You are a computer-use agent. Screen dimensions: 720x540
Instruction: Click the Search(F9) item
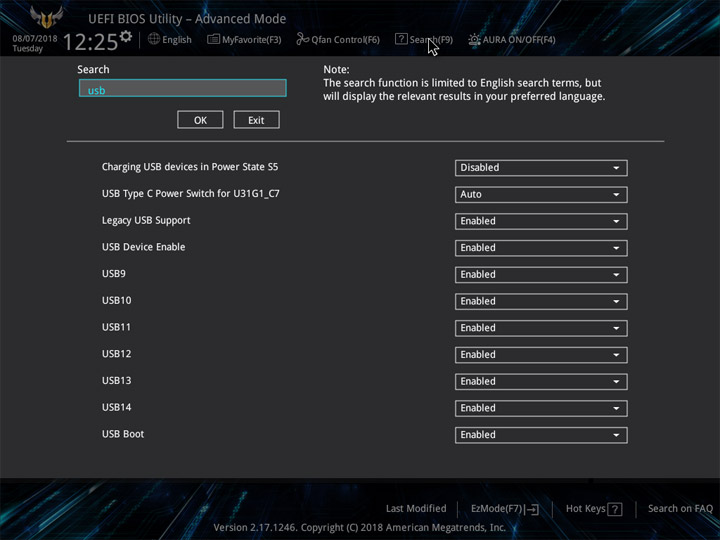click(424, 39)
